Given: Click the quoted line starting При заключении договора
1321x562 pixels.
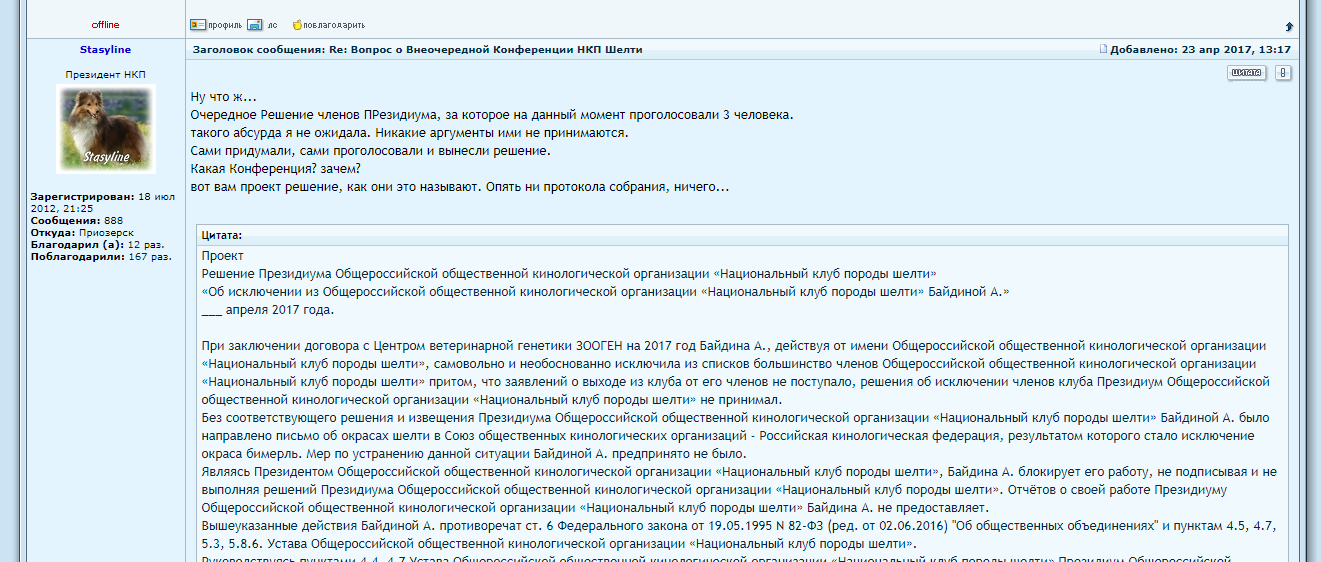Looking at the screenshot, I should coord(734,346).
